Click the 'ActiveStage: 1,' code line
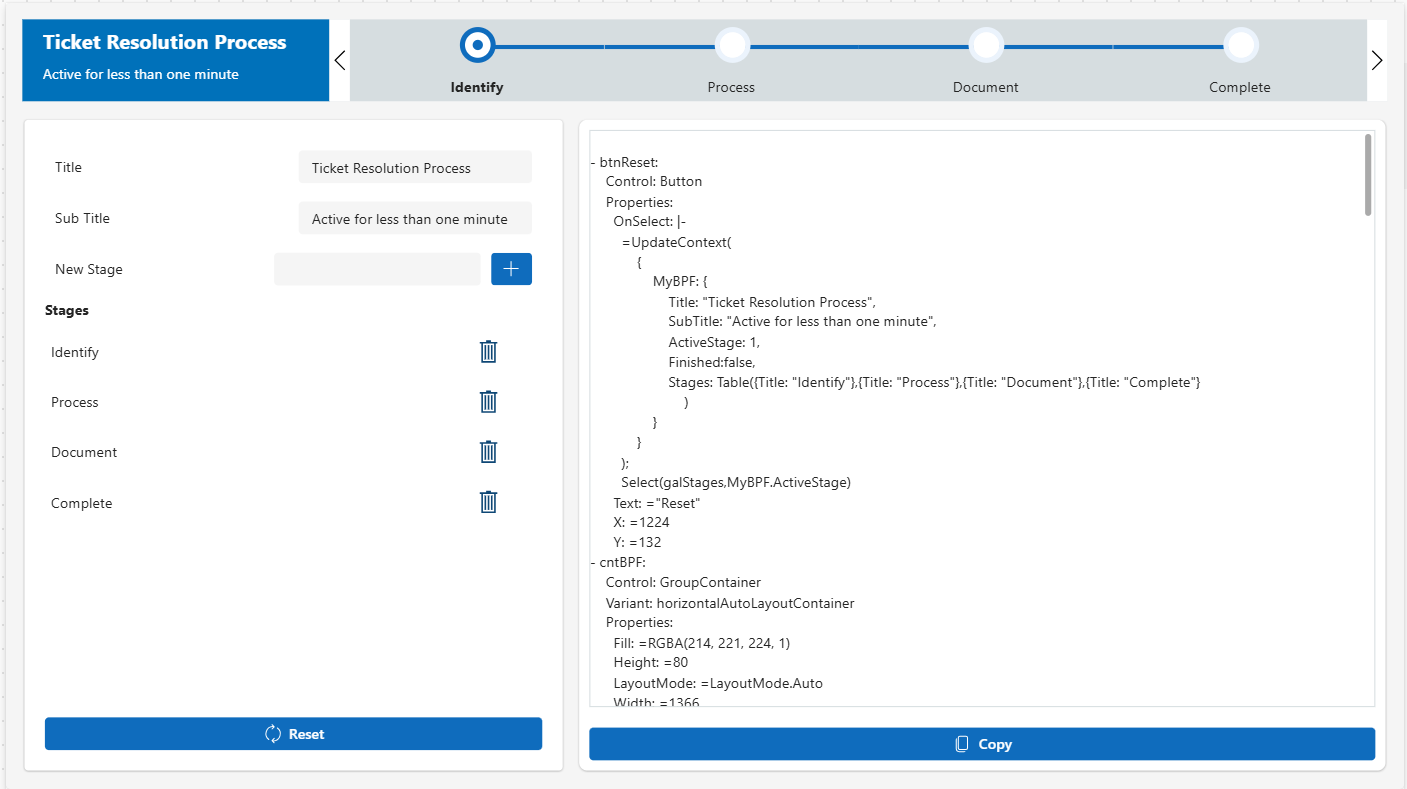 714,342
